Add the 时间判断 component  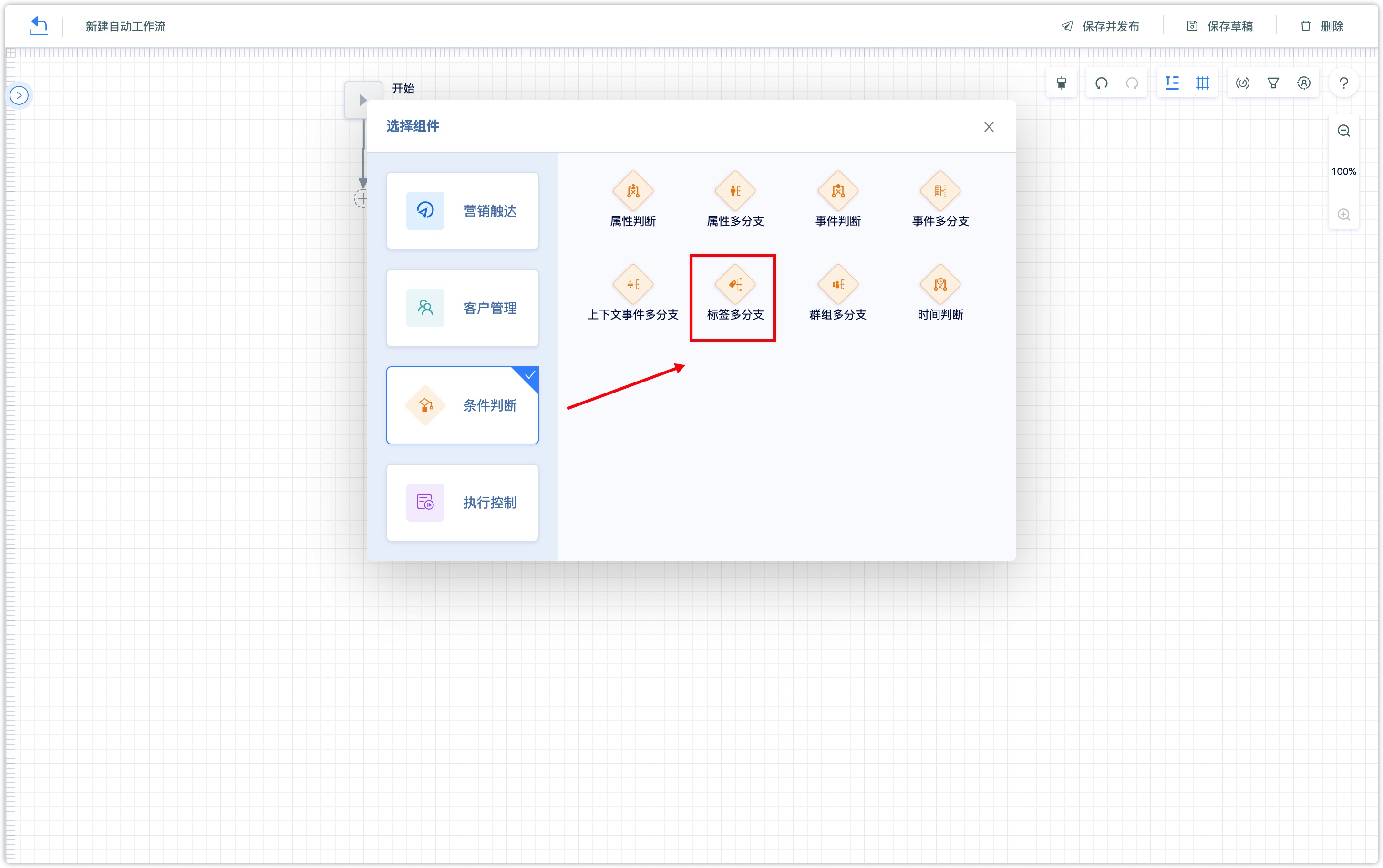[940, 293]
